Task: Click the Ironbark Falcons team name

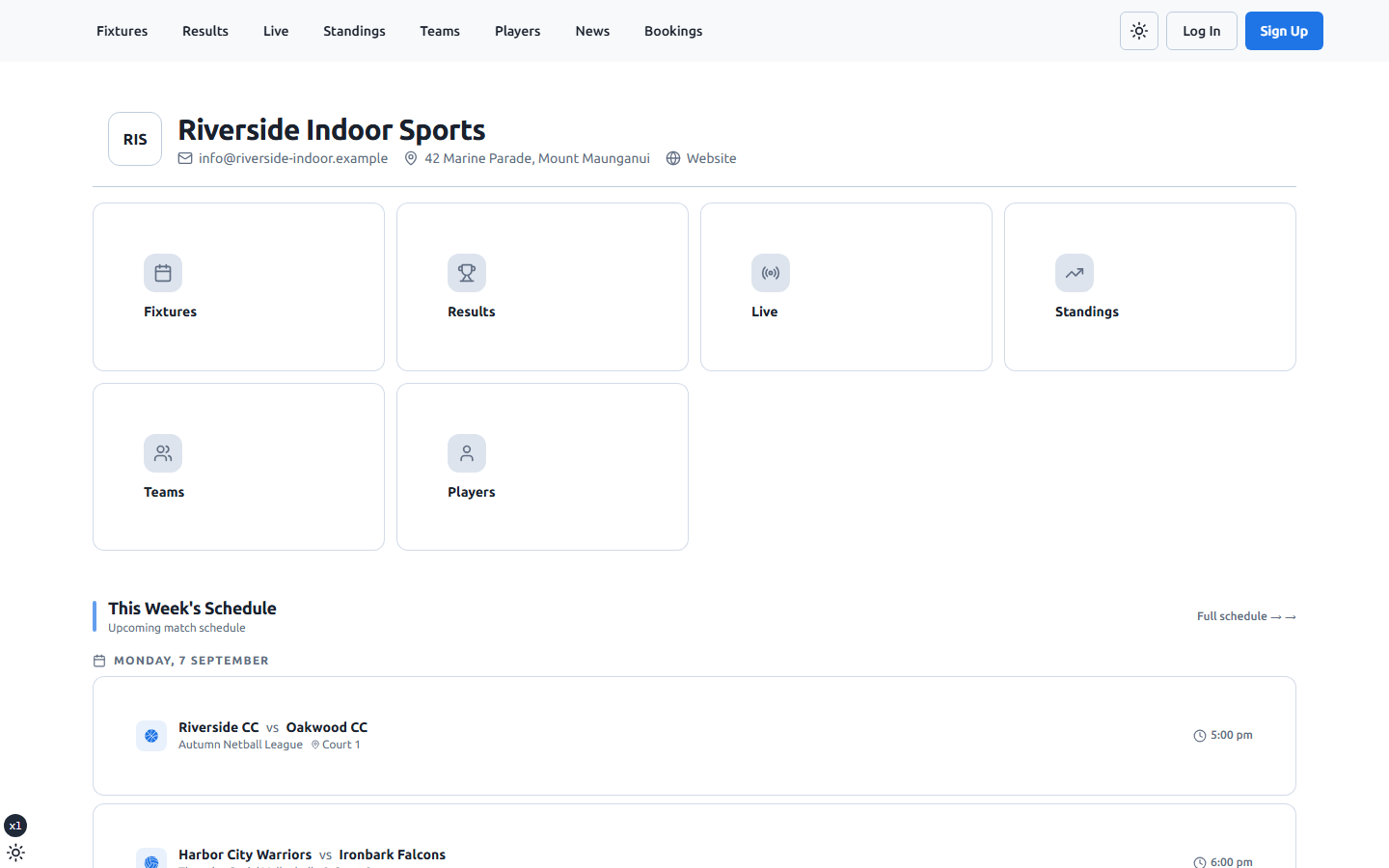Action: point(393,854)
